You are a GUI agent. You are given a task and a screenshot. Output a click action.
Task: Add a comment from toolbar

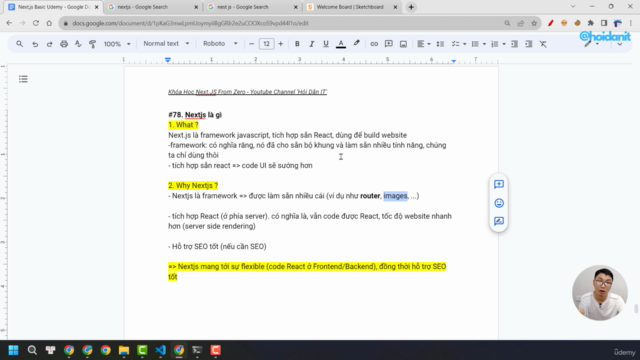[x=389, y=44]
